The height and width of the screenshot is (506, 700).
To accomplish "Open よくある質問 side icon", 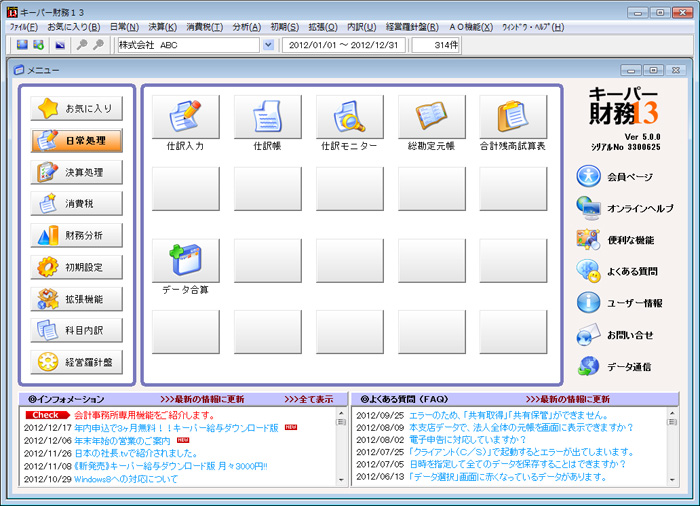I will [617, 271].
